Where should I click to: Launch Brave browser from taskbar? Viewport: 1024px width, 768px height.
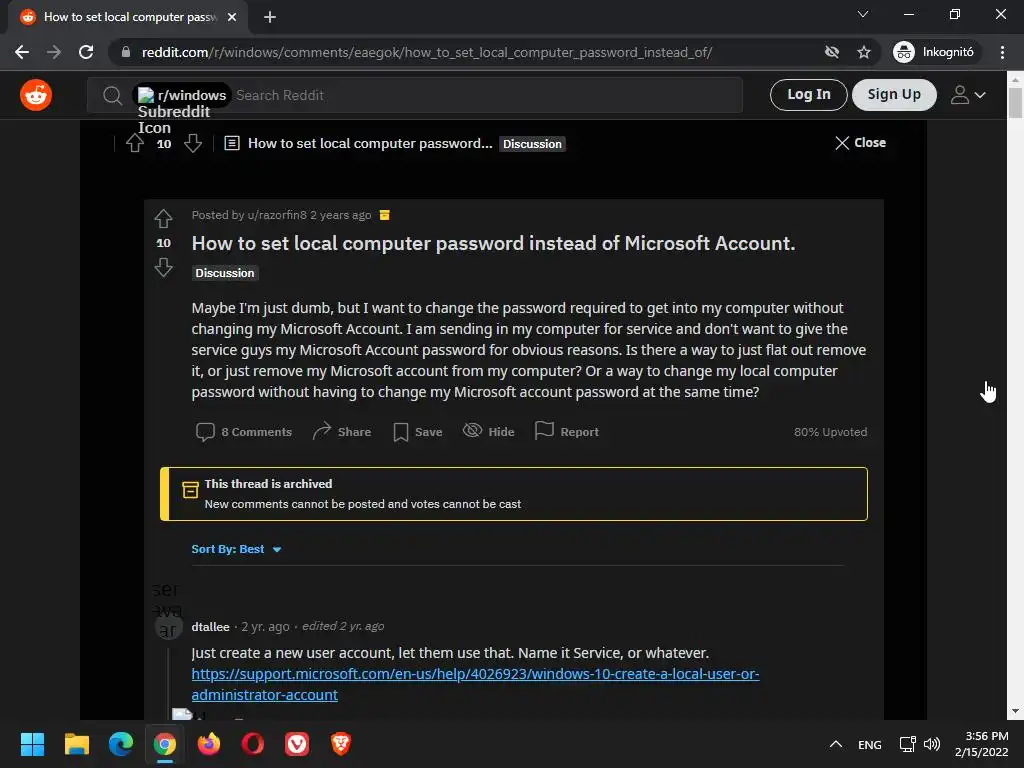tap(341, 744)
